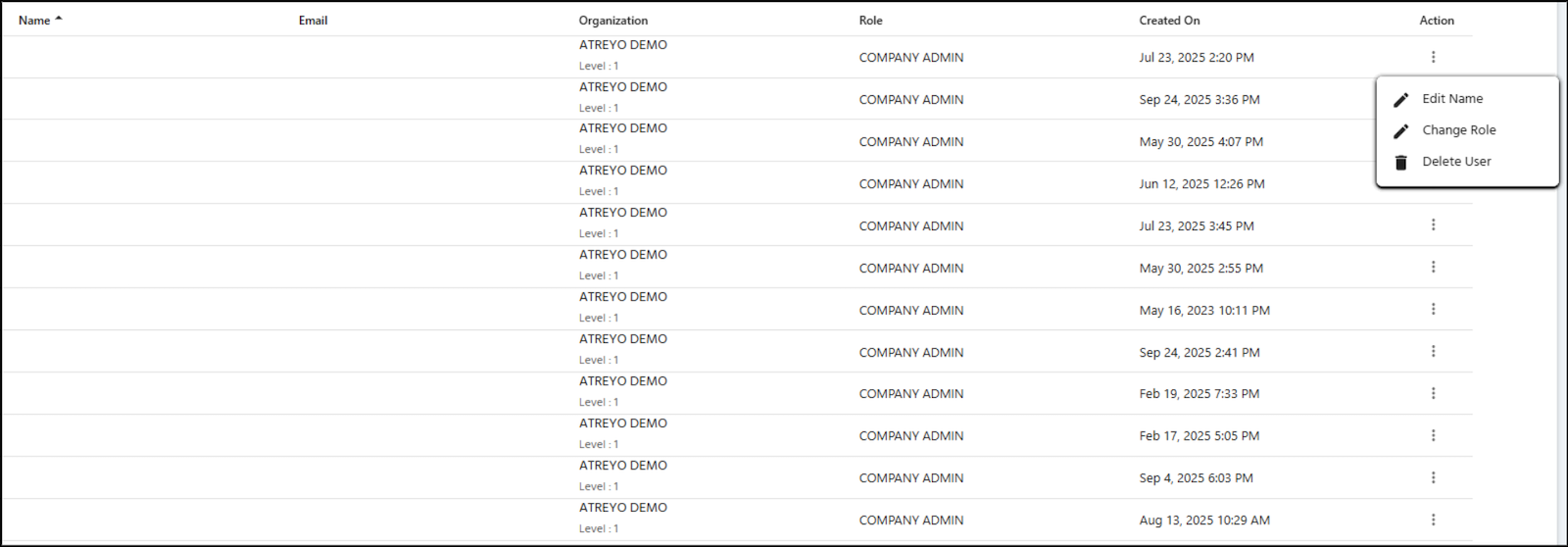Sort by the Created On column header
Image resolution: width=1568 pixels, height=547 pixels.
1169,21
